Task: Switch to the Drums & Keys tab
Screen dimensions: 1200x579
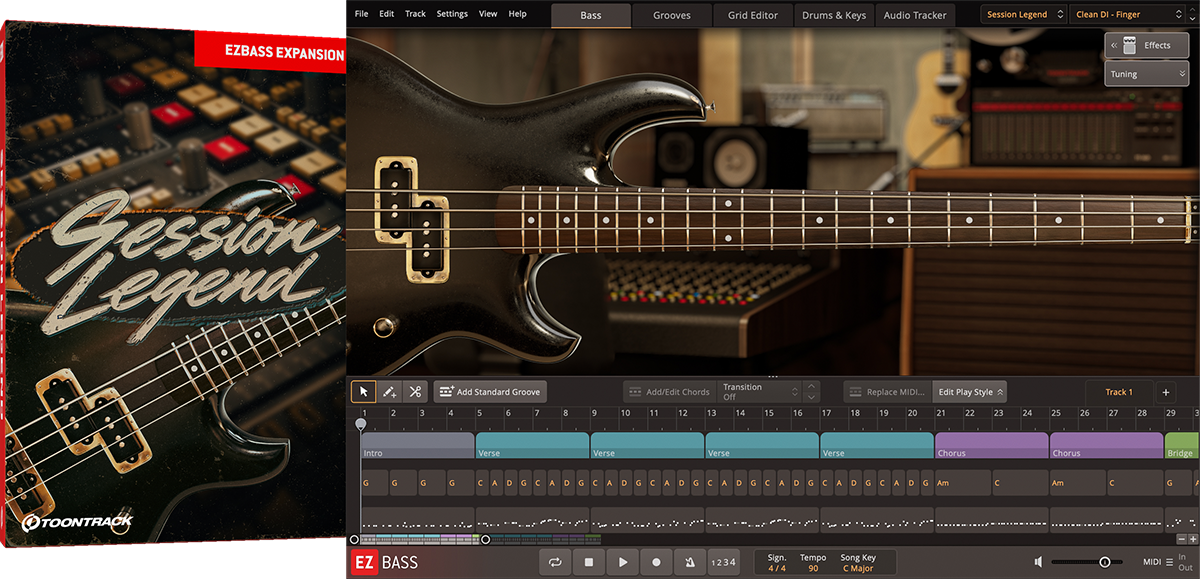Action: coord(834,15)
